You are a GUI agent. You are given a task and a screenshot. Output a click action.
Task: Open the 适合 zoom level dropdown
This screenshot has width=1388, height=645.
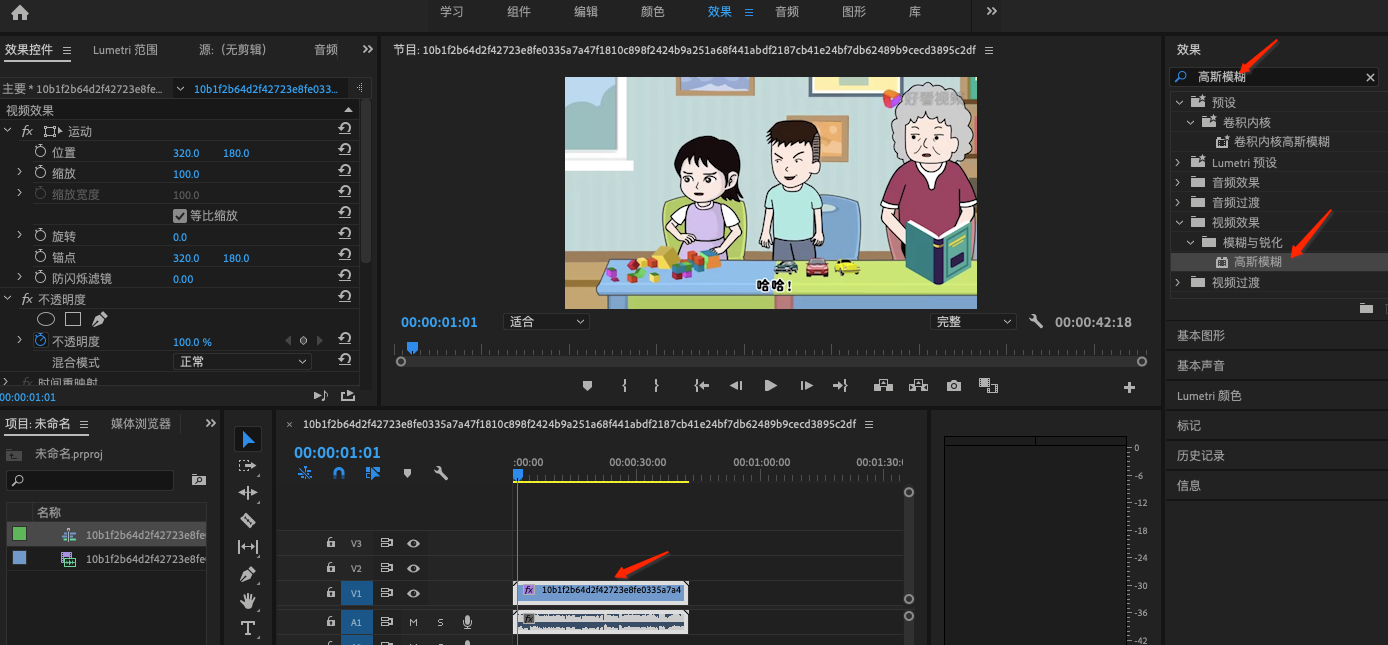click(x=545, y=322)
